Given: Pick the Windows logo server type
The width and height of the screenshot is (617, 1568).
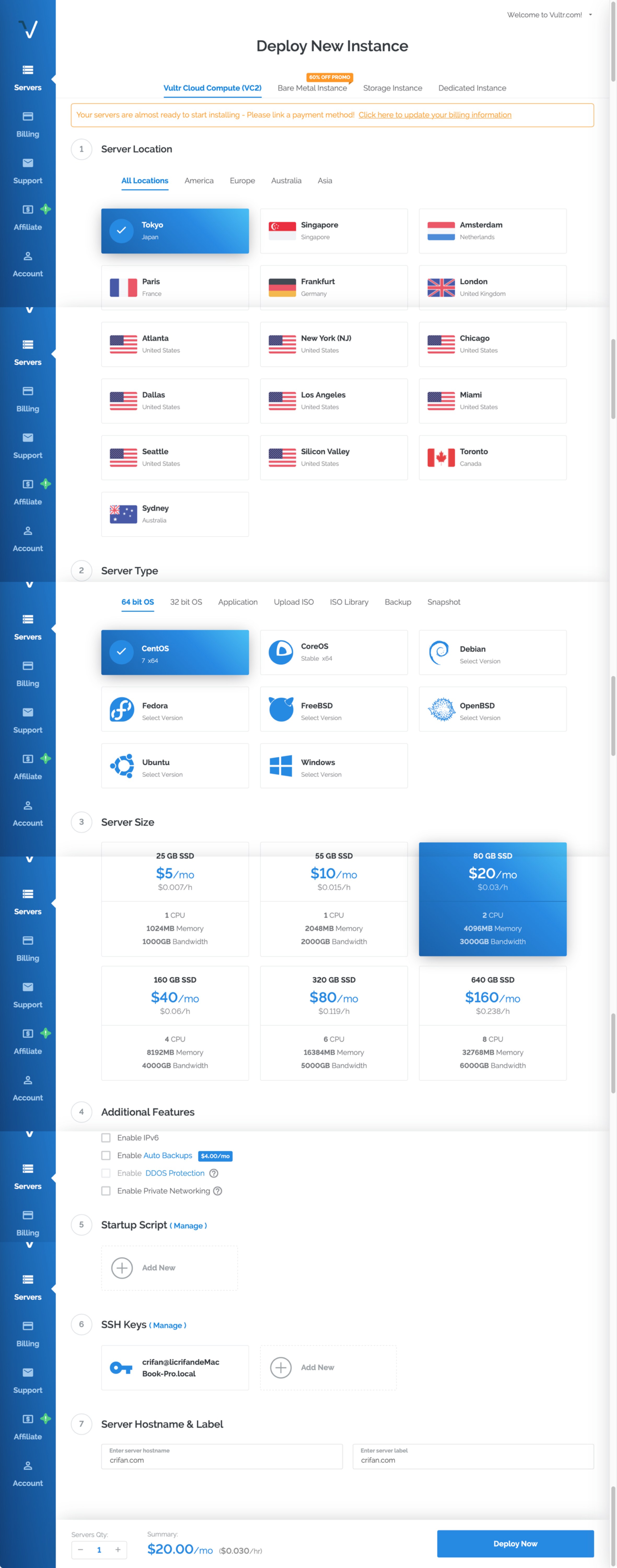Looking at the screenshot, I should 281,766.
